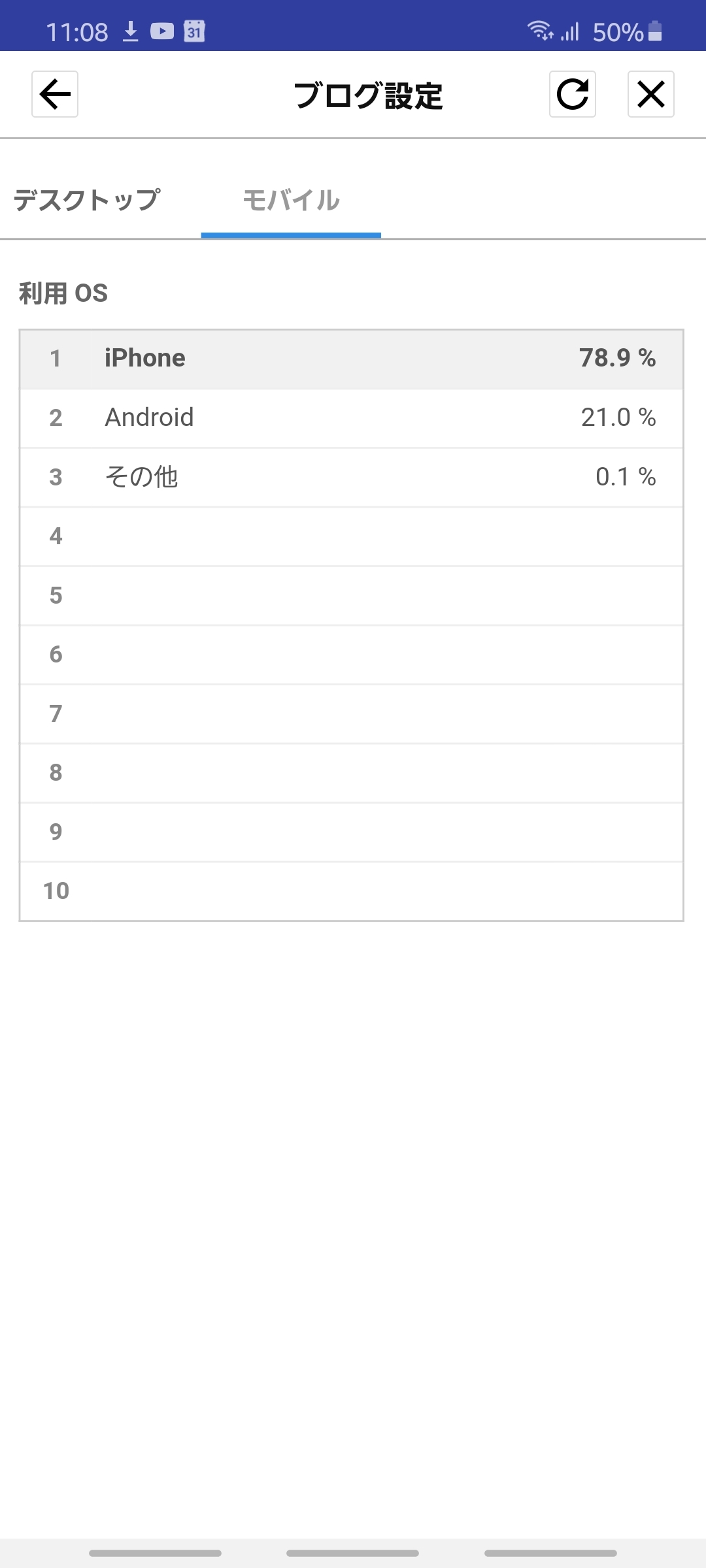Tap the signal strength icon
The width and height of the screenshot is (706, 1568).
coord(570,31)
